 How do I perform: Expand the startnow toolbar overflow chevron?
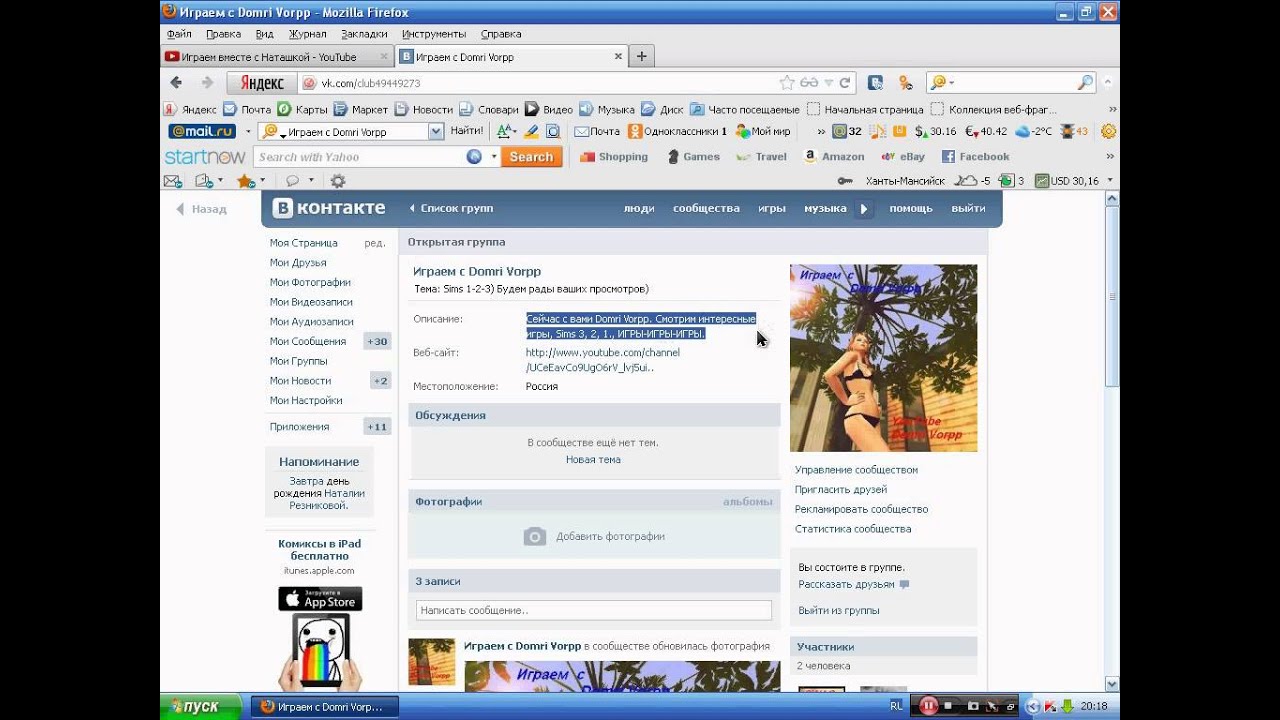pyautogui.click(x=1110, y=157)
